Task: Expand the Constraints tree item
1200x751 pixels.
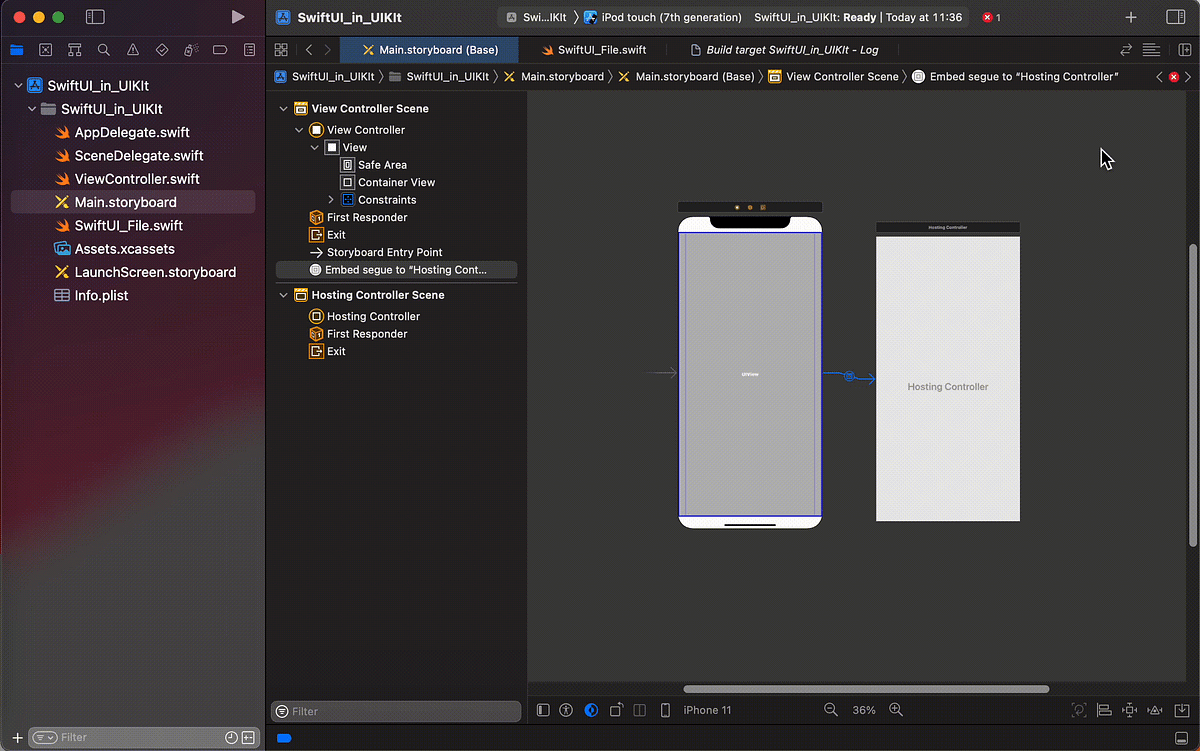Action: point(330,199)
